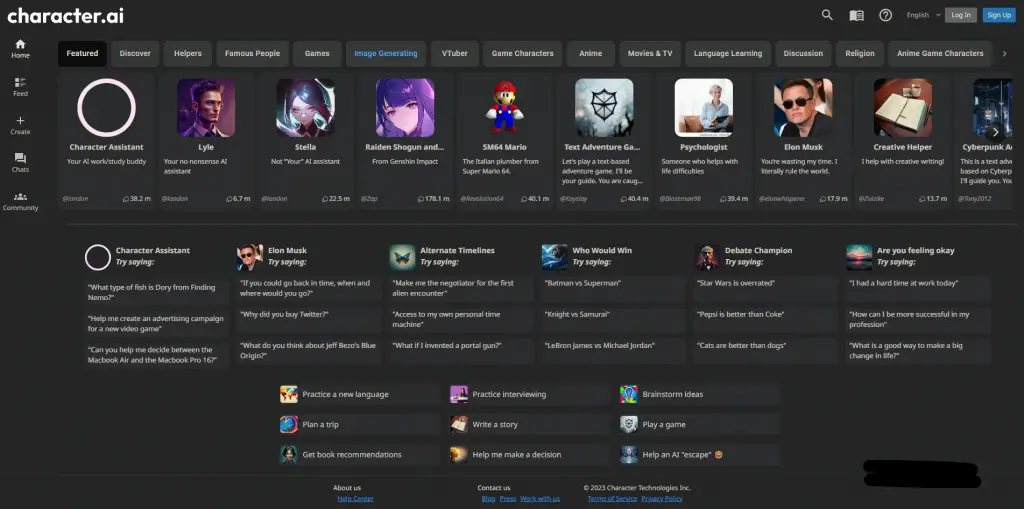This screenshot has height=509, width=1024.
Task: Click the character.ai logo
Action: [65, 16]
